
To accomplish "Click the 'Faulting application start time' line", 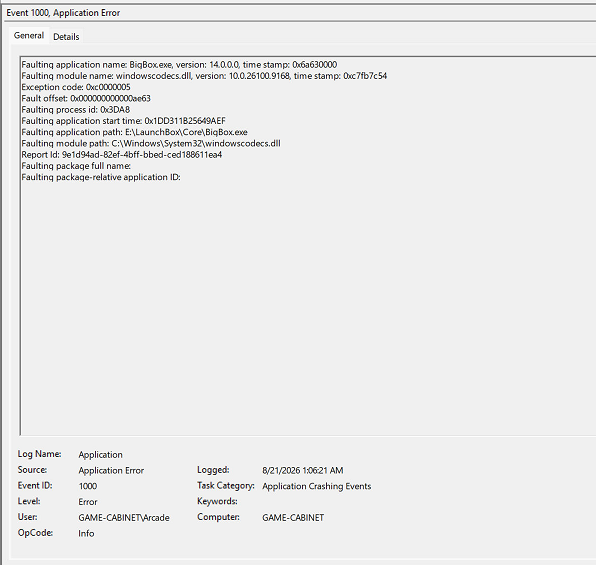I will 124,121.
